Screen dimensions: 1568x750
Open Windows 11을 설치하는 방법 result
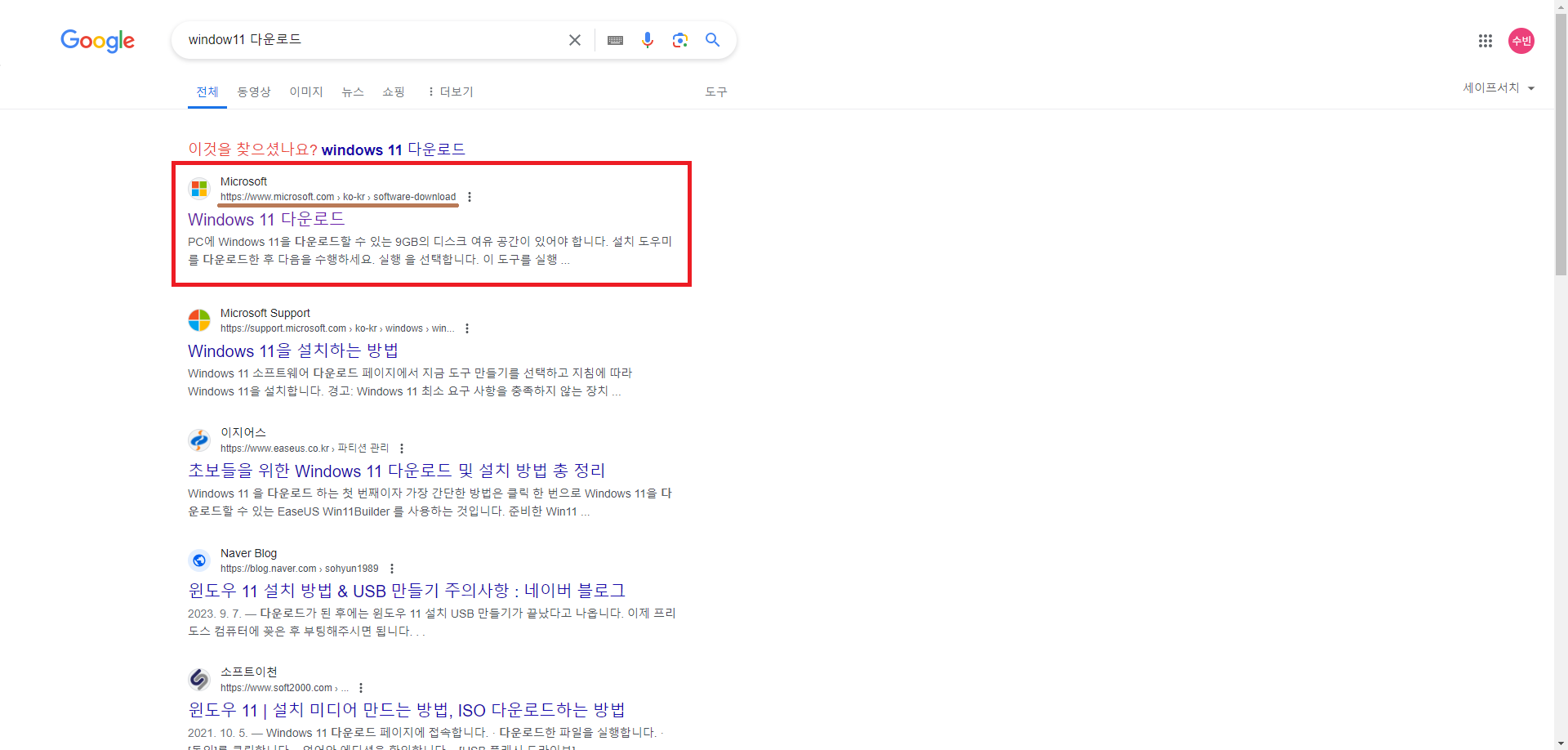coord(293,350)
